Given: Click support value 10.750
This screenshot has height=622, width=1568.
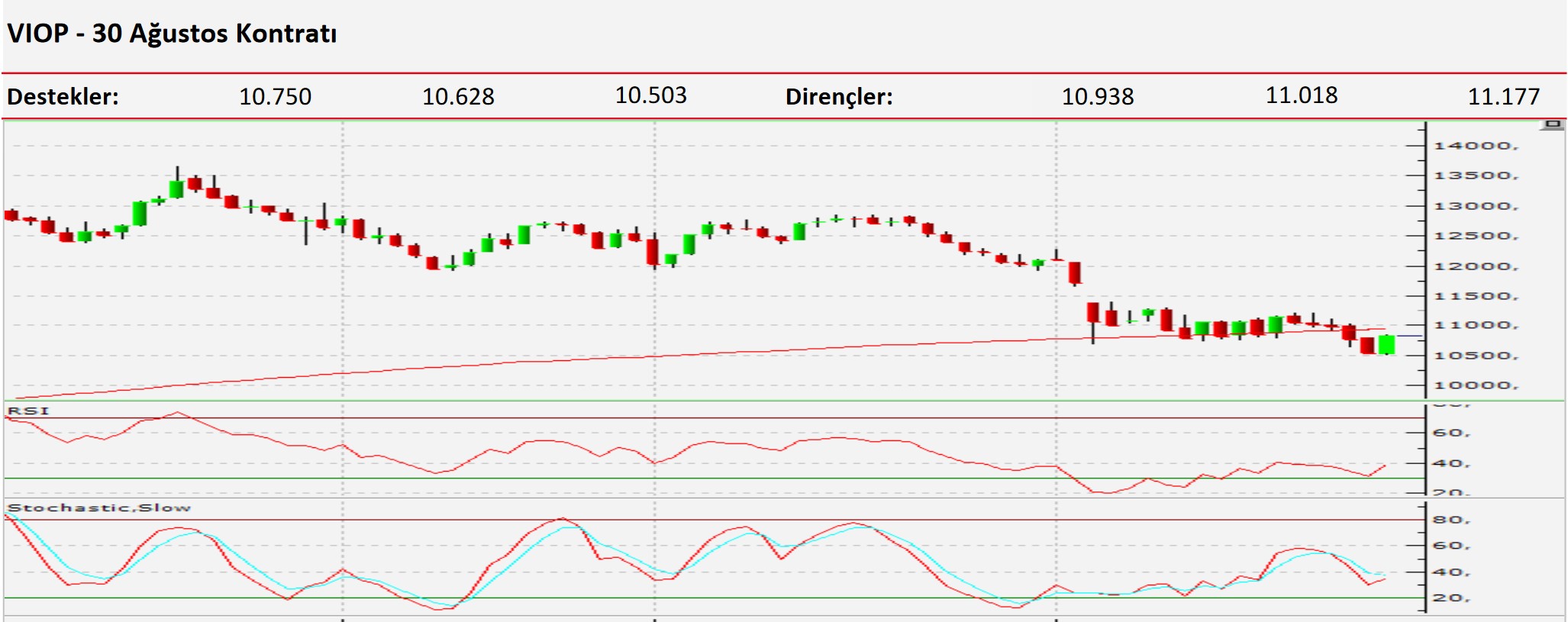Looking at the screenshot, I should [275, 97].
